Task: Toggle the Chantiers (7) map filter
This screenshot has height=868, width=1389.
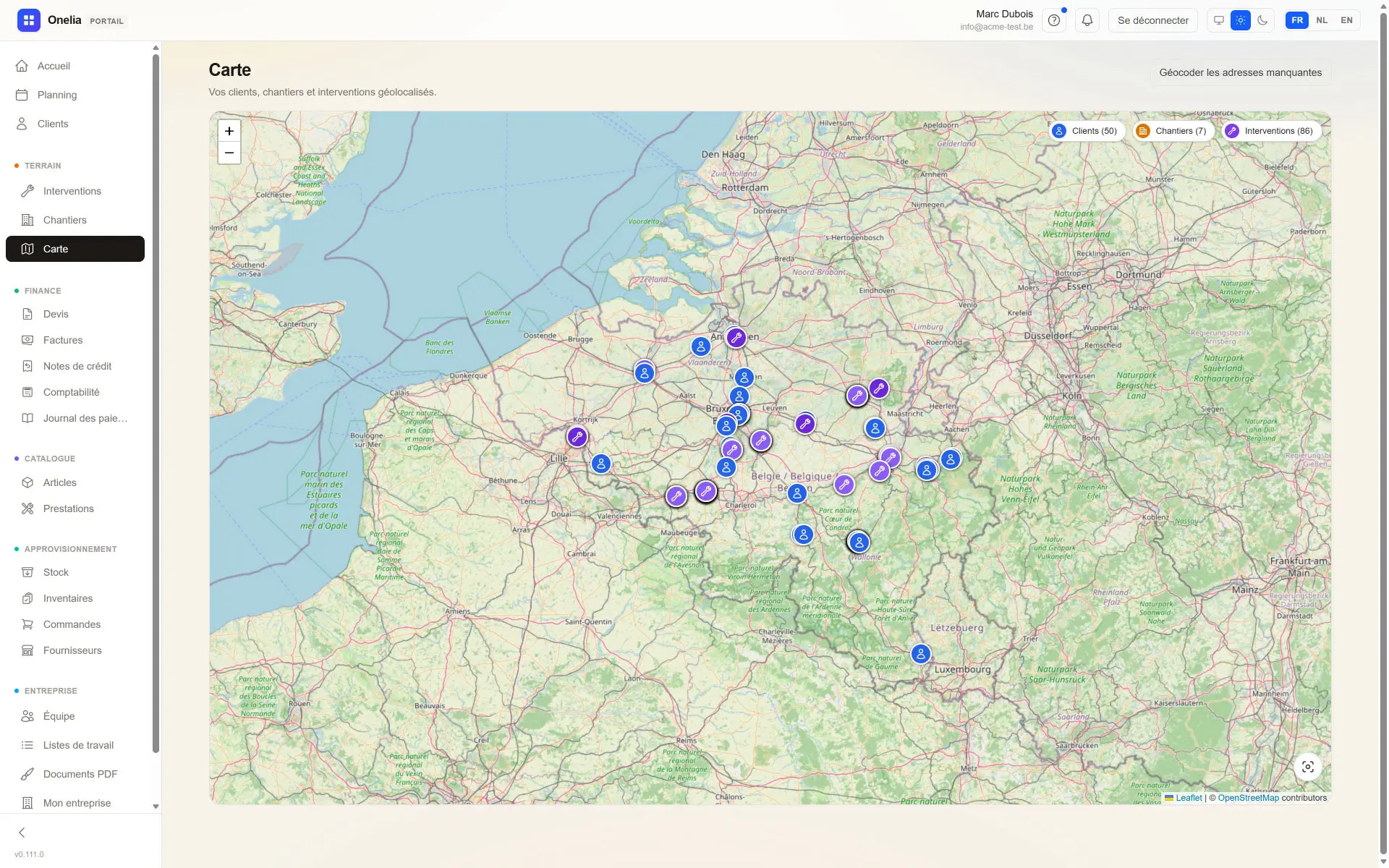Action: (1173, 131)
